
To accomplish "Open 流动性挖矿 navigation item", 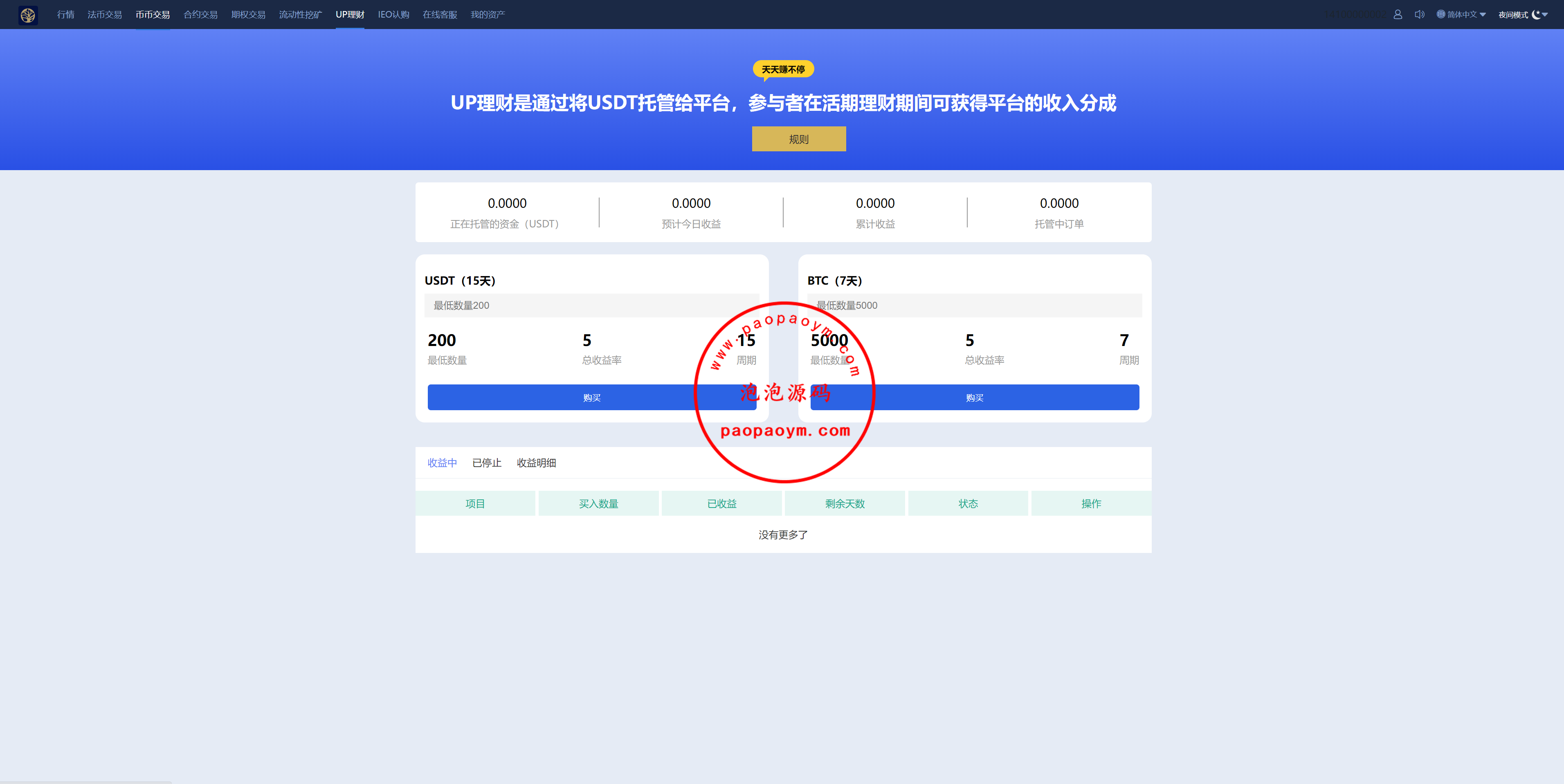I will tap(301, 15).
